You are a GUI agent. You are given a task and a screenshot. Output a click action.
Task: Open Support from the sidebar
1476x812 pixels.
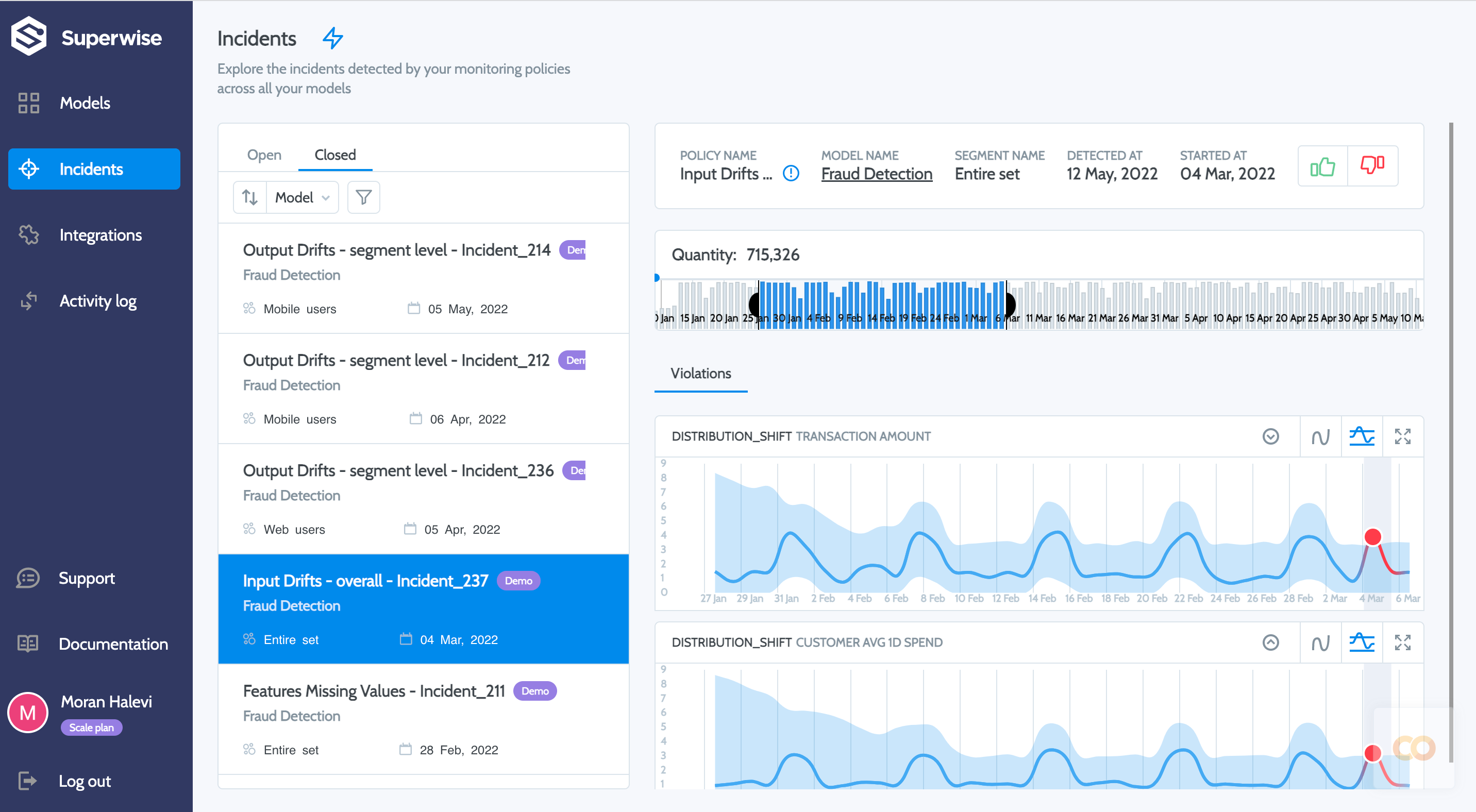click(x=87, y=578)
